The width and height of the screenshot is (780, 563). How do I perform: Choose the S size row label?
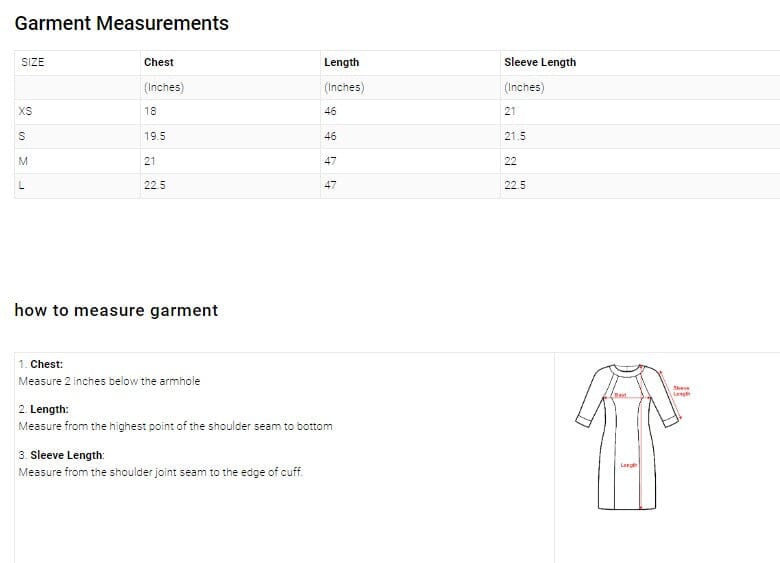pos(22,136)
